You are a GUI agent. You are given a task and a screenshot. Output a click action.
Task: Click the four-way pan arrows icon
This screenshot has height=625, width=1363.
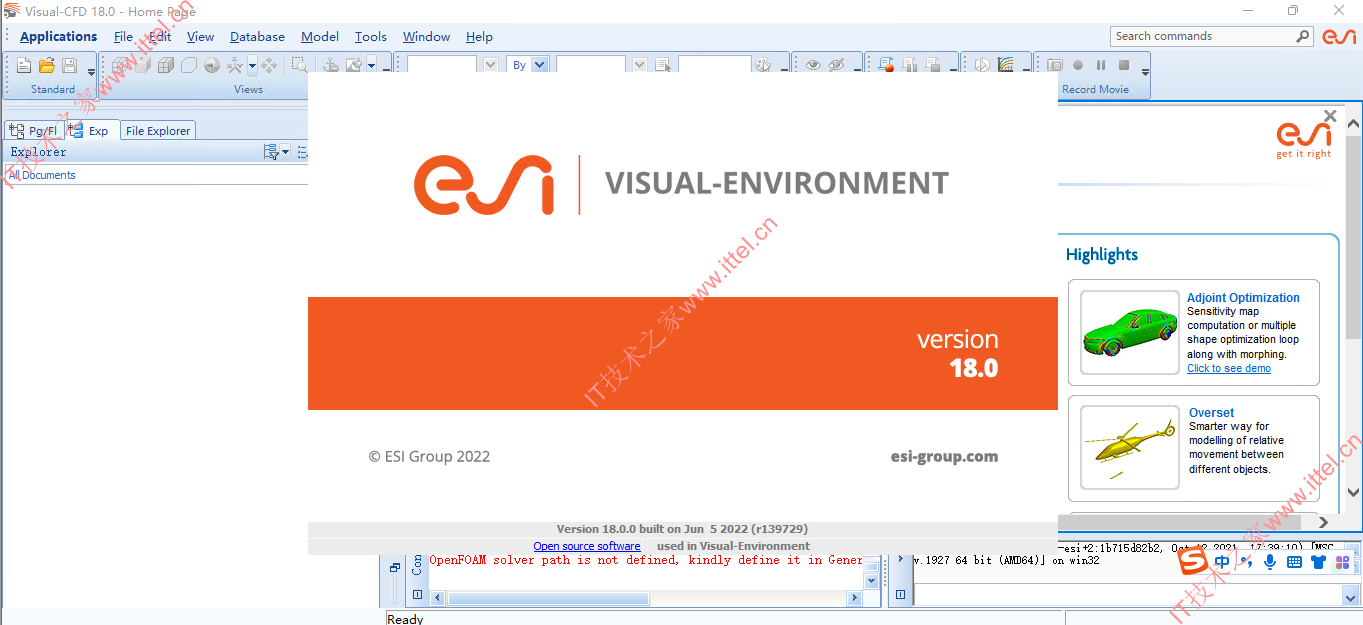pos(269,65)
